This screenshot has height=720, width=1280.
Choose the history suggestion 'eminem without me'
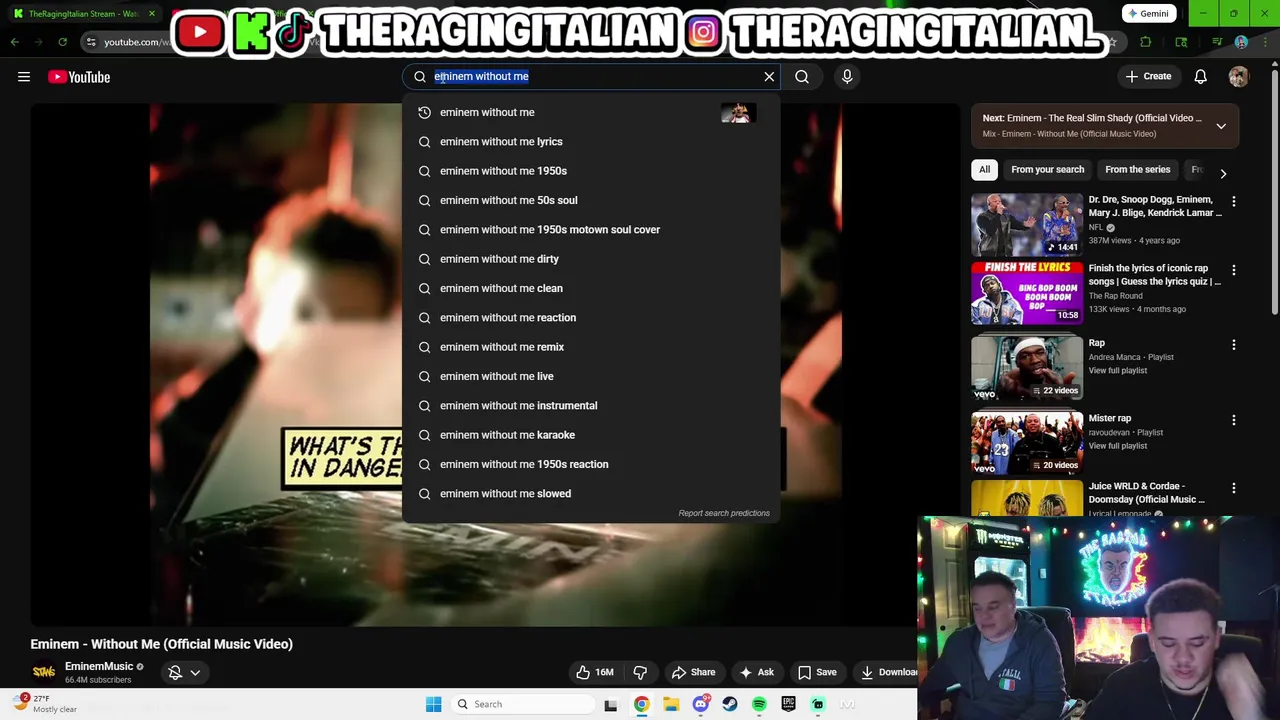click(x=591, y=112)
